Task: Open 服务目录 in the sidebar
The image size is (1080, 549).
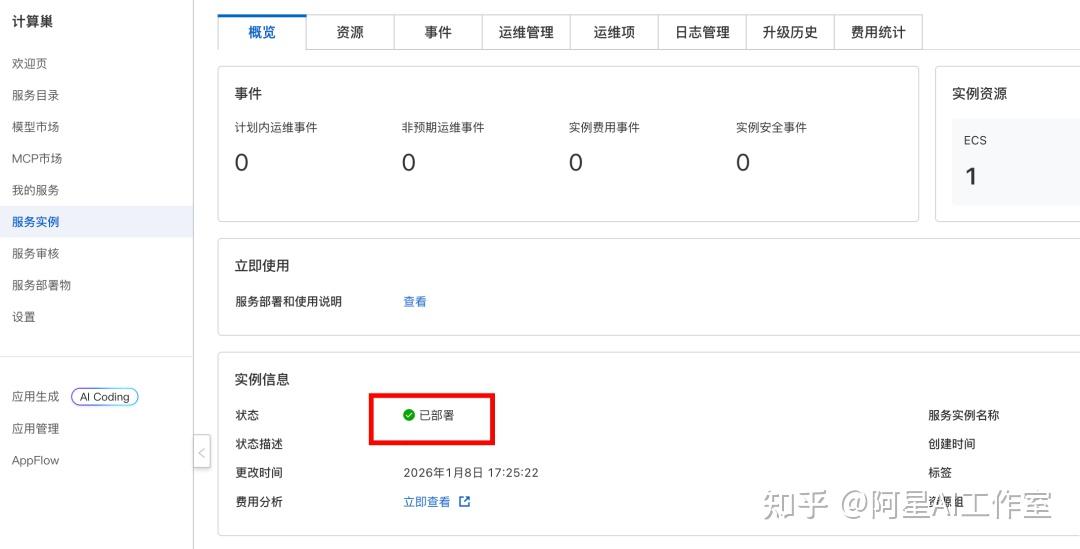Action: coord(35,95)
